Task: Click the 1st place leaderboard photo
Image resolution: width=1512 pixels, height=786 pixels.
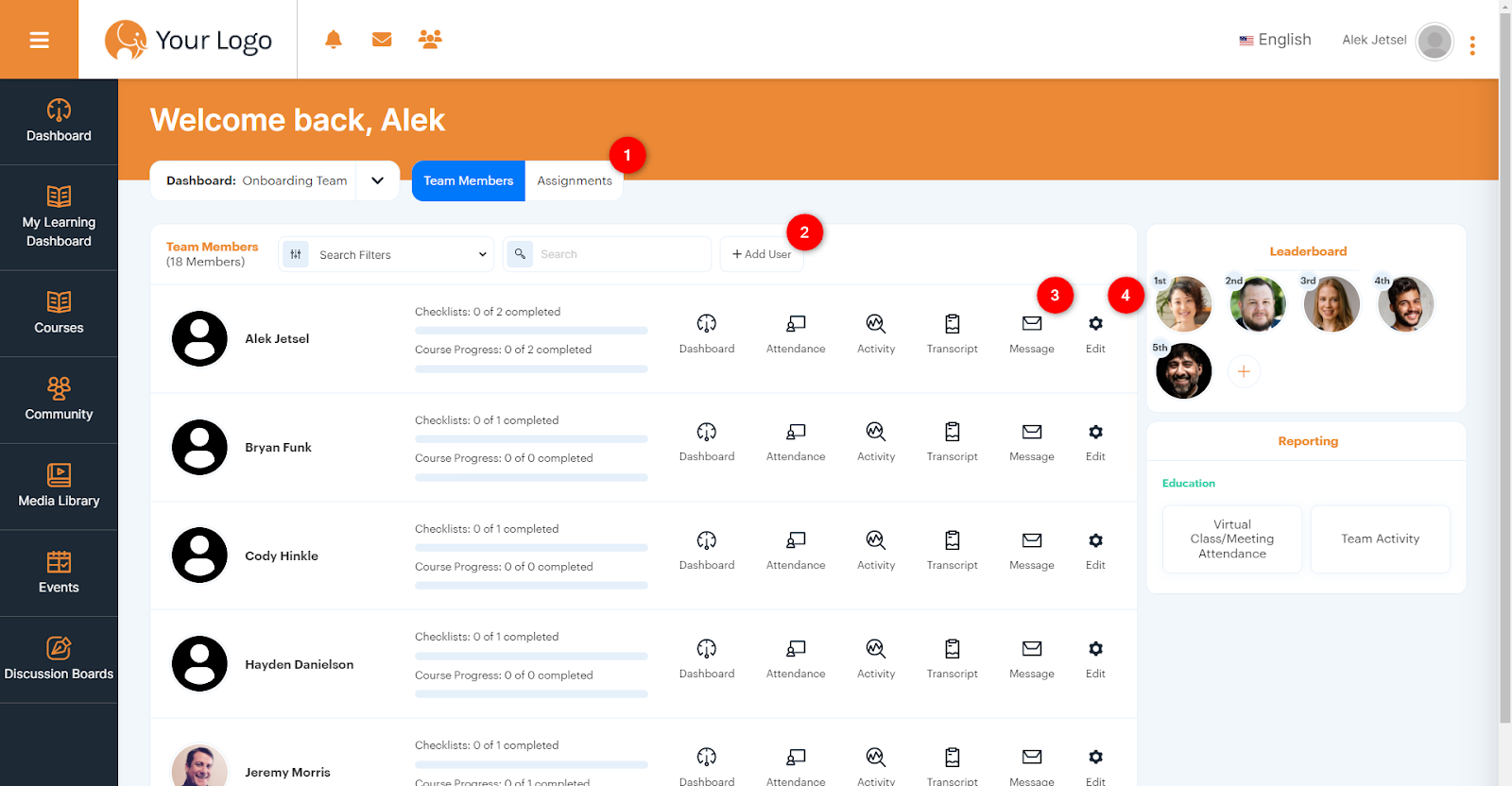Action: click(1183, 304)
